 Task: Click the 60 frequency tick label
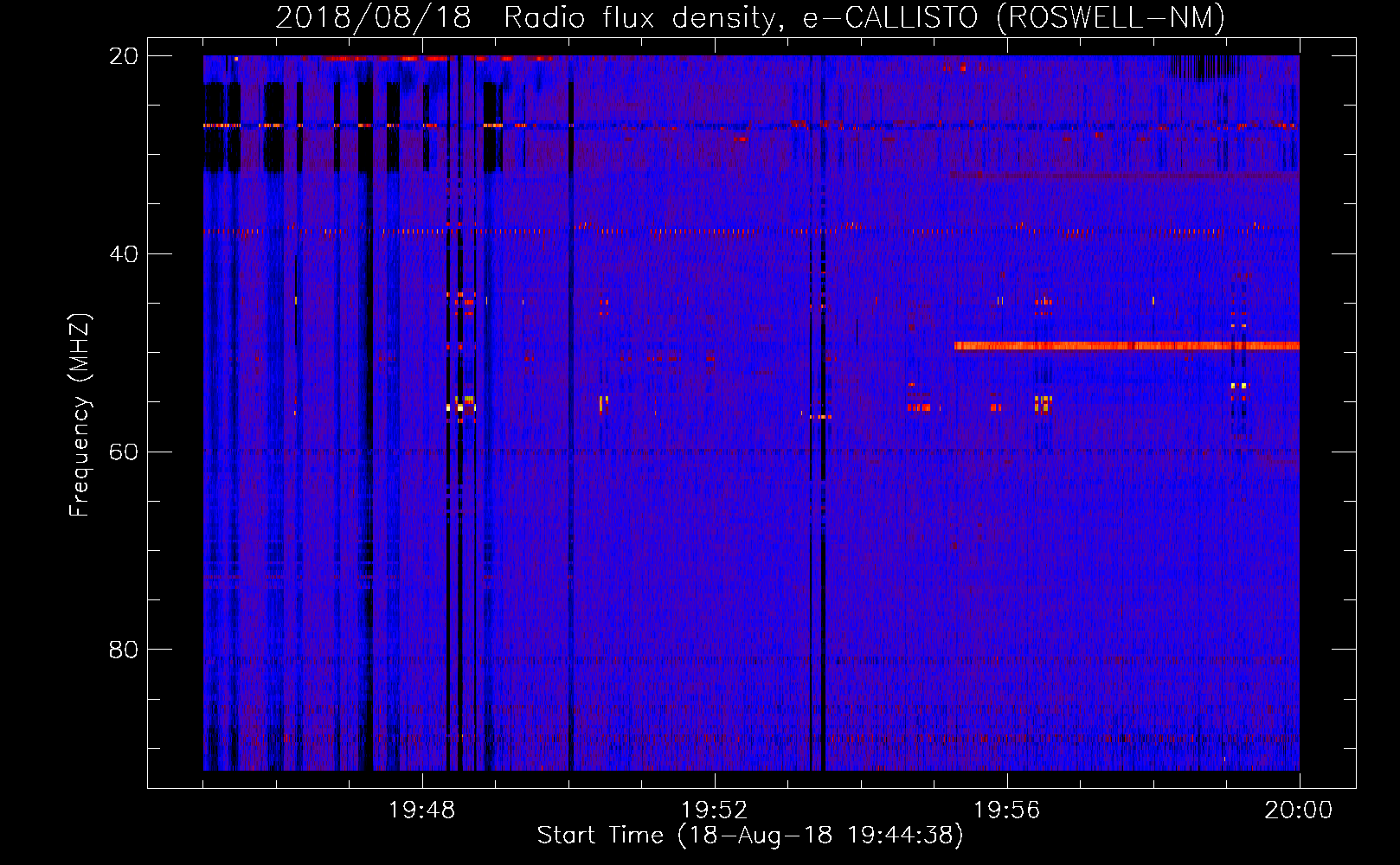click(x=124, y=452)
